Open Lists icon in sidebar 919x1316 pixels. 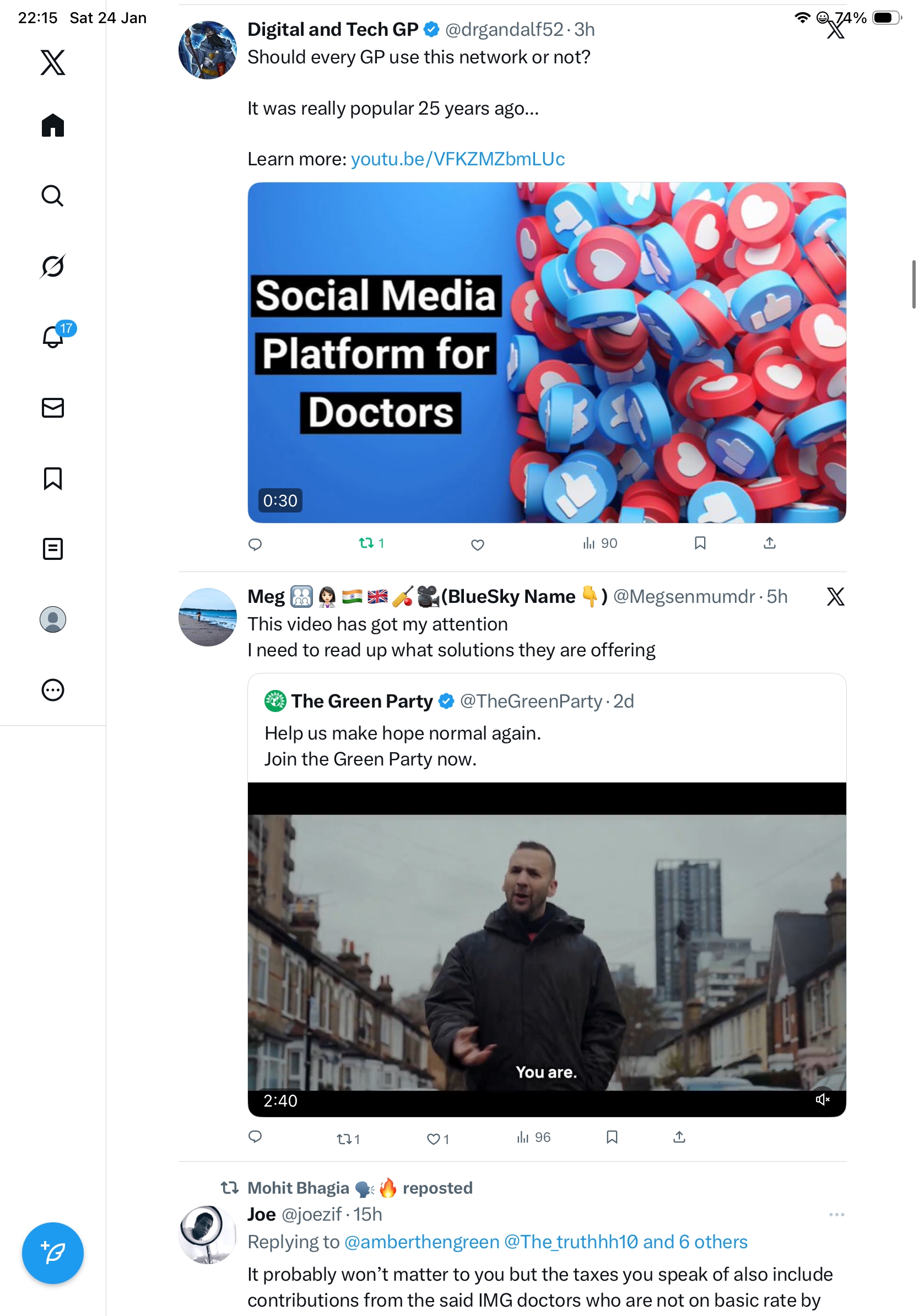(53, 548)
